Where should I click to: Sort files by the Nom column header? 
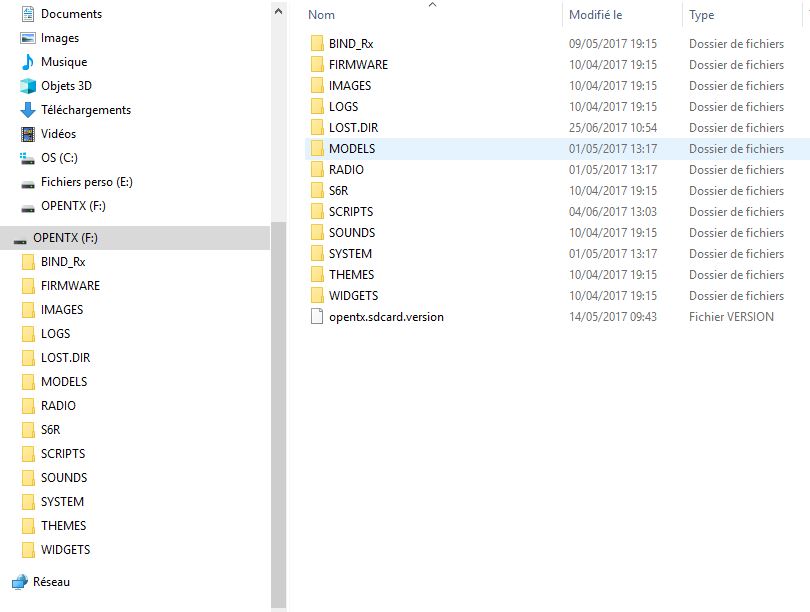click(x=321, y=15)
